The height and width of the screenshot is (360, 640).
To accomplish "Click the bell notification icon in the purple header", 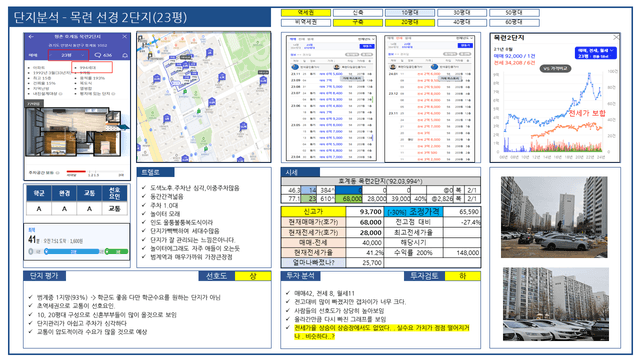I will (x=125, y=55).
